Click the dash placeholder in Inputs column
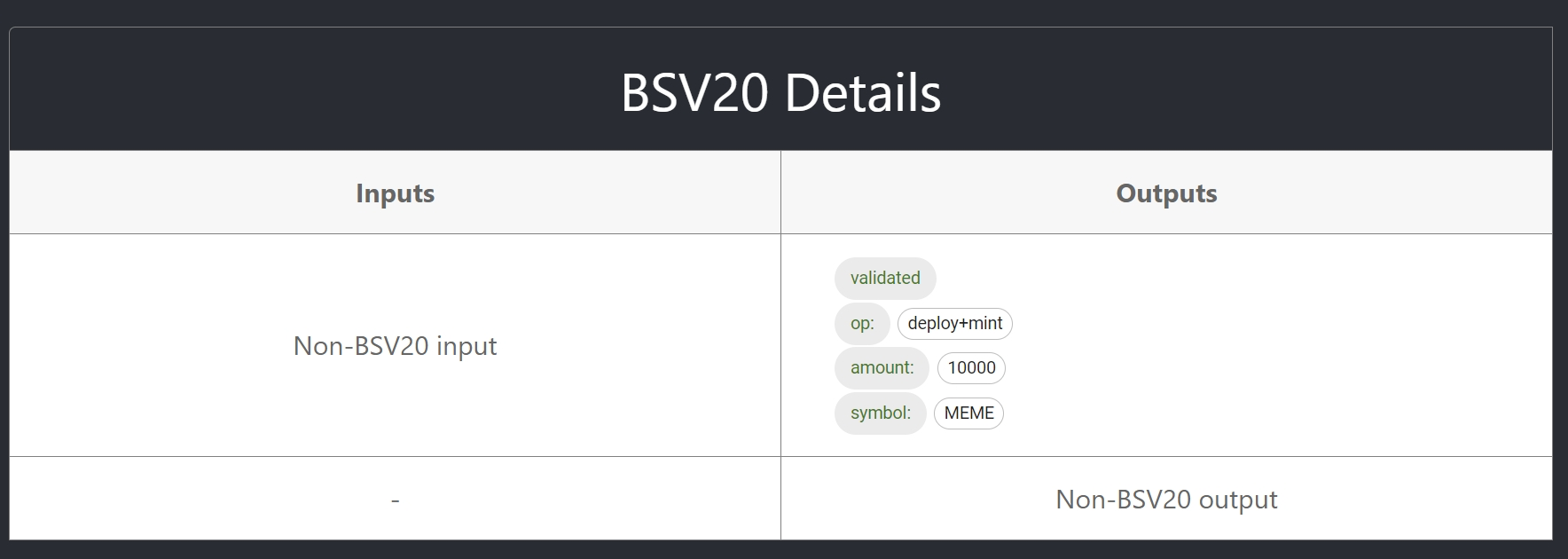 coord(395,500)
